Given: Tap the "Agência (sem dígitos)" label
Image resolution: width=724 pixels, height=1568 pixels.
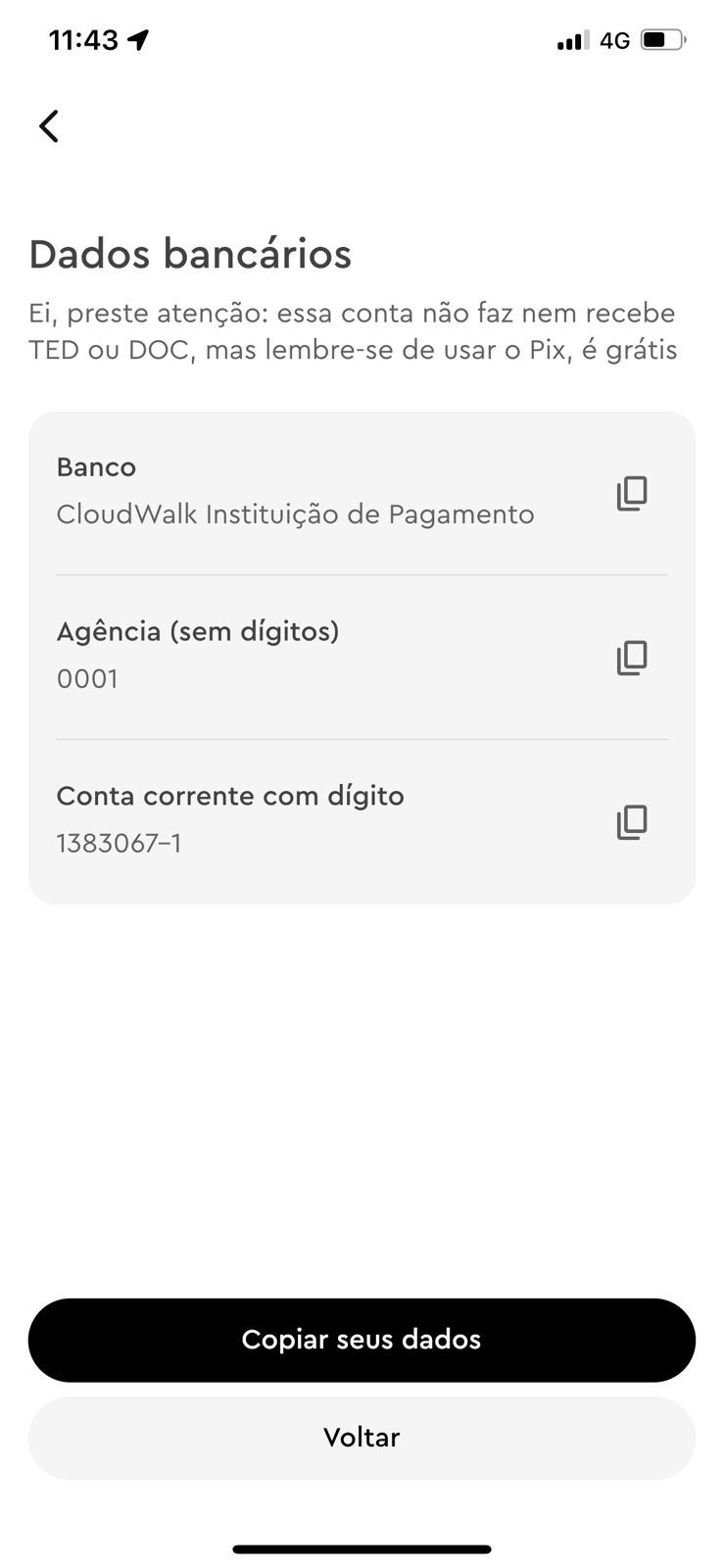Looking at the screenshot, I should (x=198, y=631).
